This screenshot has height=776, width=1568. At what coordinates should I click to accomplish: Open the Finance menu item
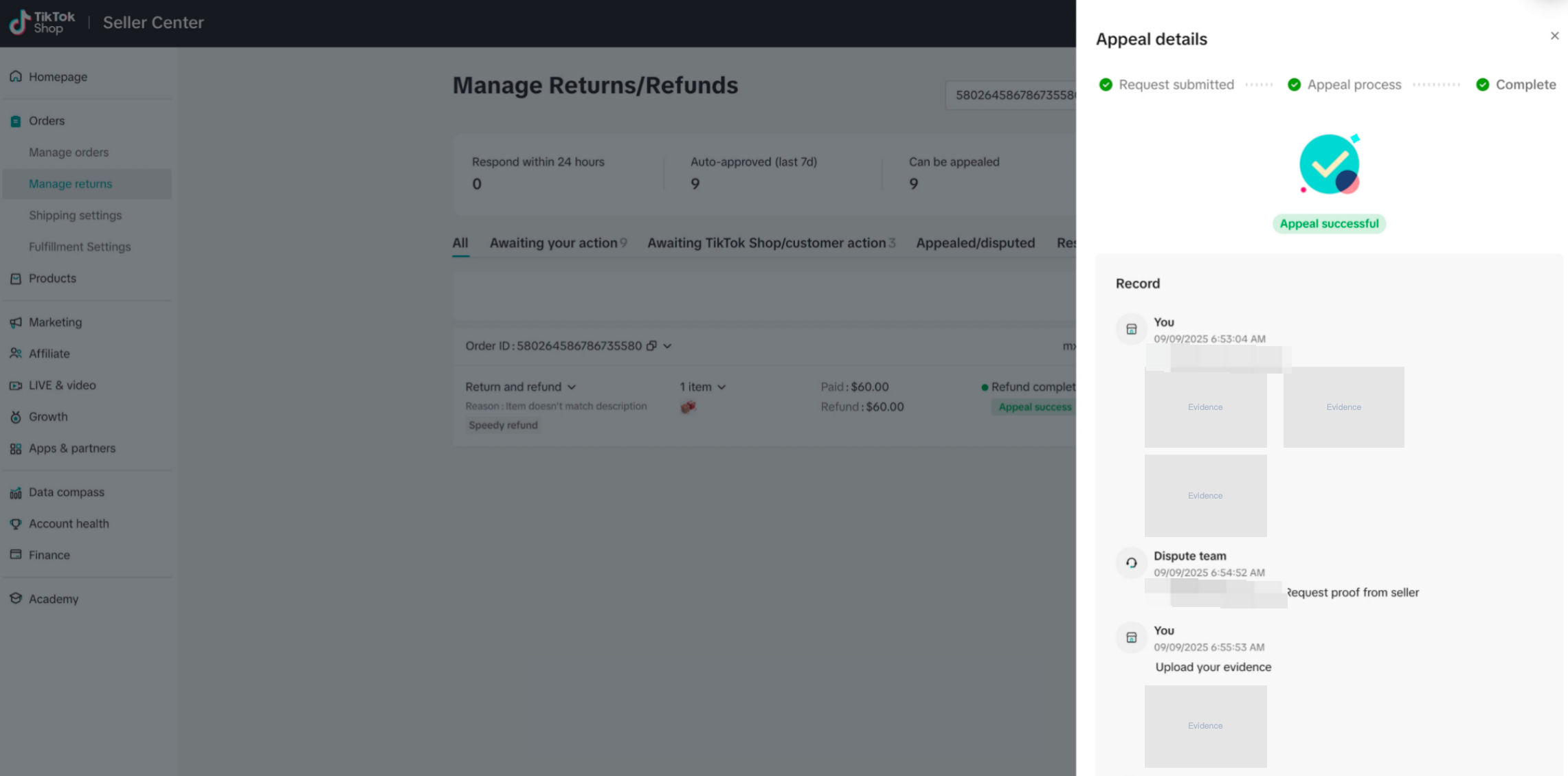[x=49, y=555]
